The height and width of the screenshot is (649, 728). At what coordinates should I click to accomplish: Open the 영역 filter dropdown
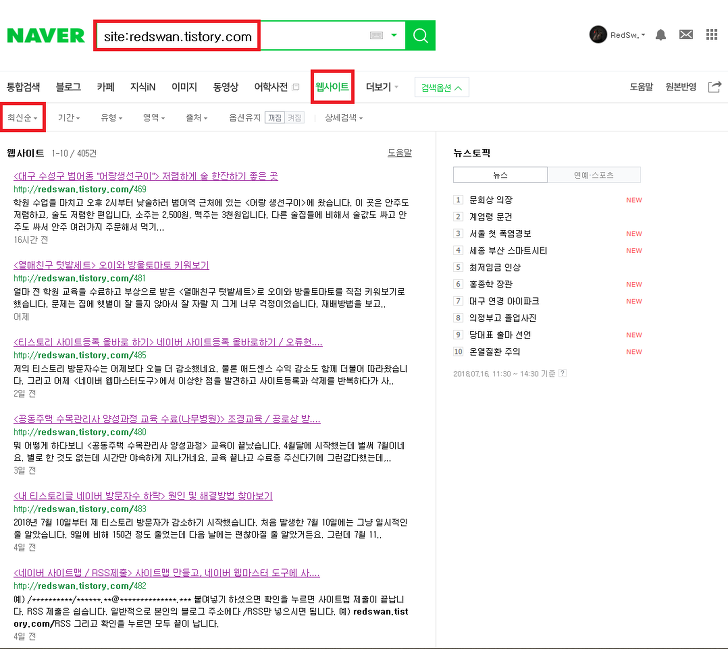(x=154, y=117)
